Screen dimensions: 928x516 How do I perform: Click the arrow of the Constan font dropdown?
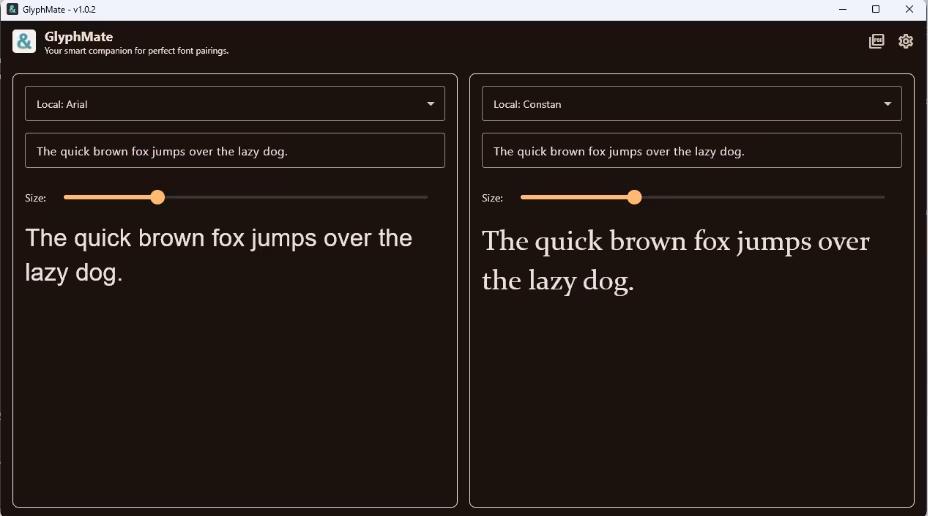pos(888,104)
